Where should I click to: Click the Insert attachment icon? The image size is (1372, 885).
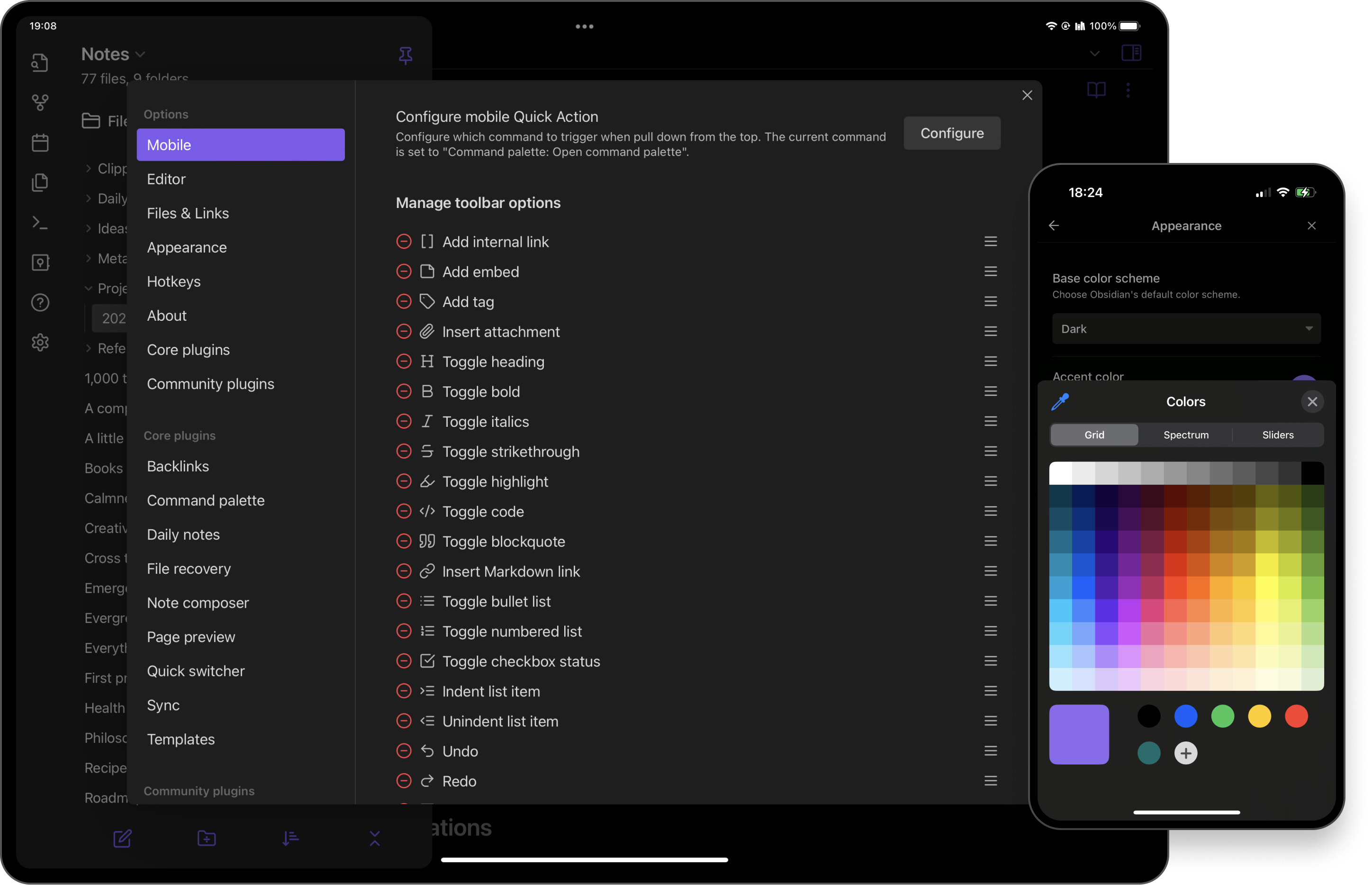[428, 331]
